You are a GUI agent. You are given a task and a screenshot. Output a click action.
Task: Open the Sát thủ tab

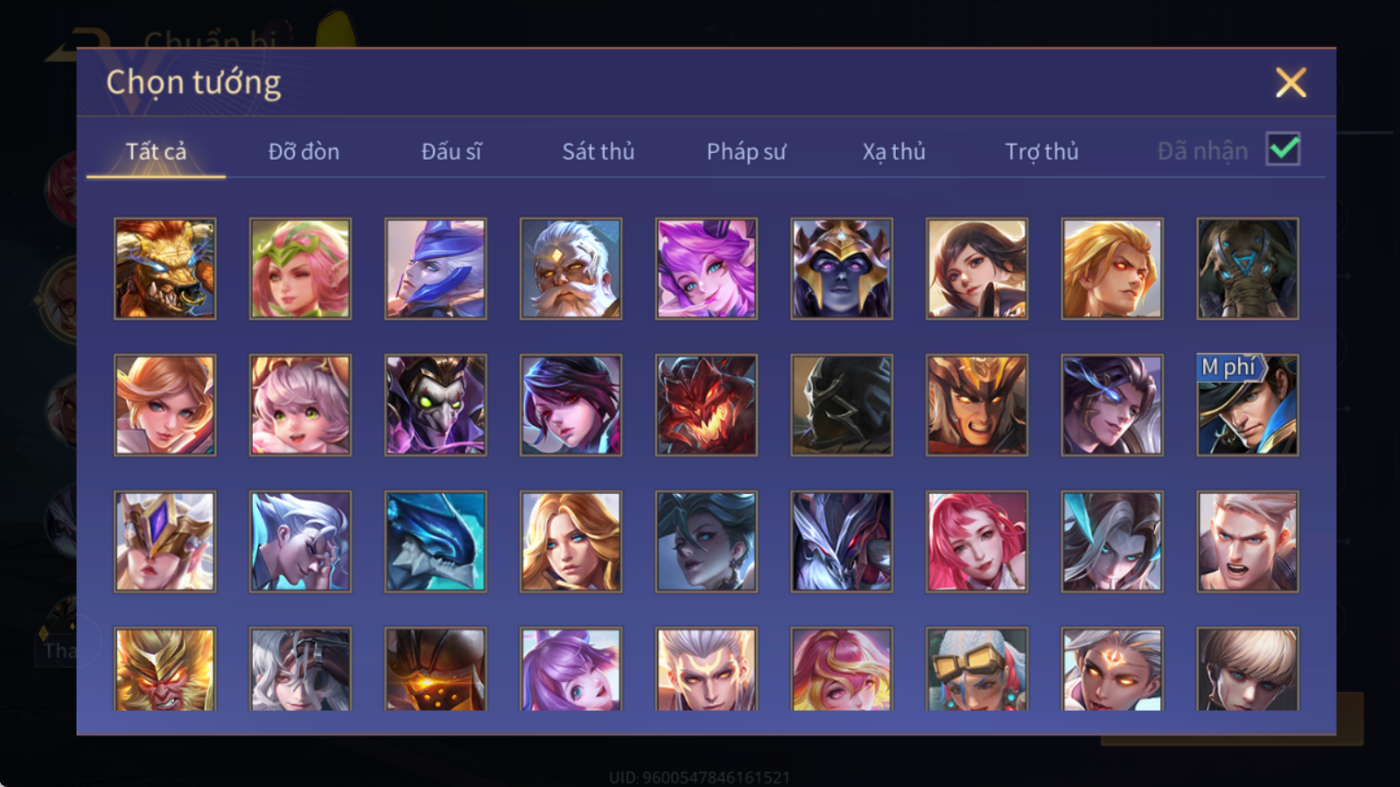pos(598,152)
